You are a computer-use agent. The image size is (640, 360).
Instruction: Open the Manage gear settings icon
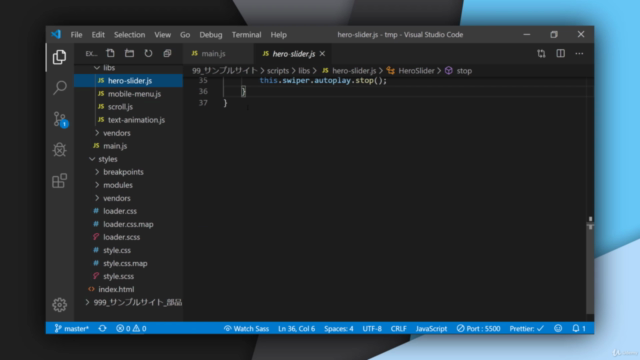[x=60, y=305]
